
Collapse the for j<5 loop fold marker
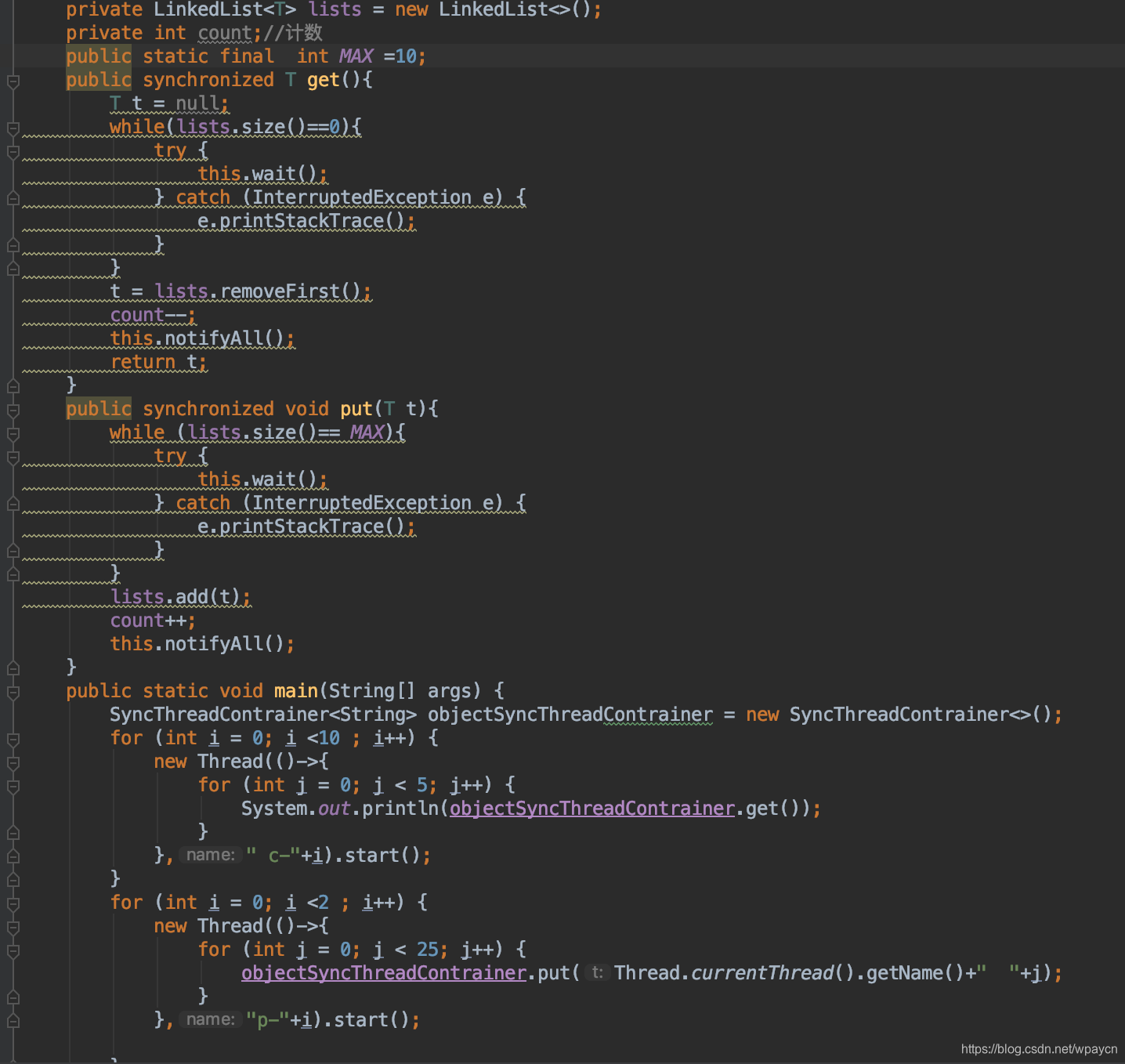coord(13,786)
